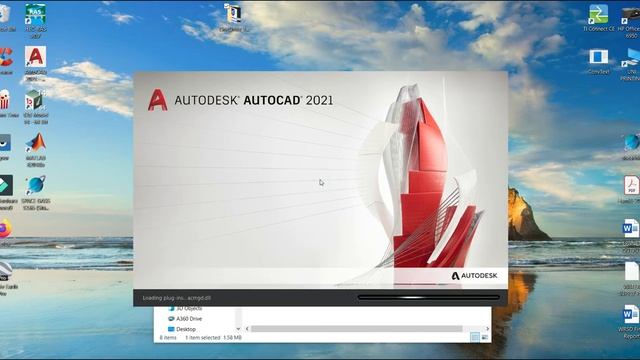This screenshot has width=640, height=360.
Task: Switch Explorer to large icons view
Action: click(484, 337)
